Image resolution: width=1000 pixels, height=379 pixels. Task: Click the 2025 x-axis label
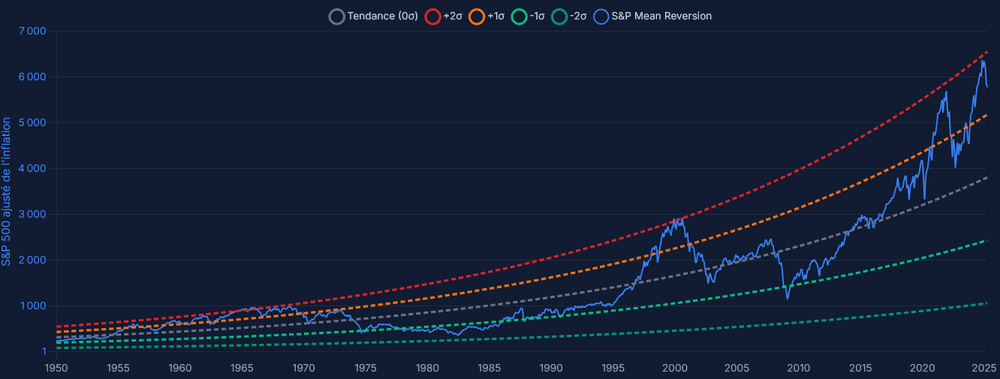pyautogui.click(x=984, y=368)
